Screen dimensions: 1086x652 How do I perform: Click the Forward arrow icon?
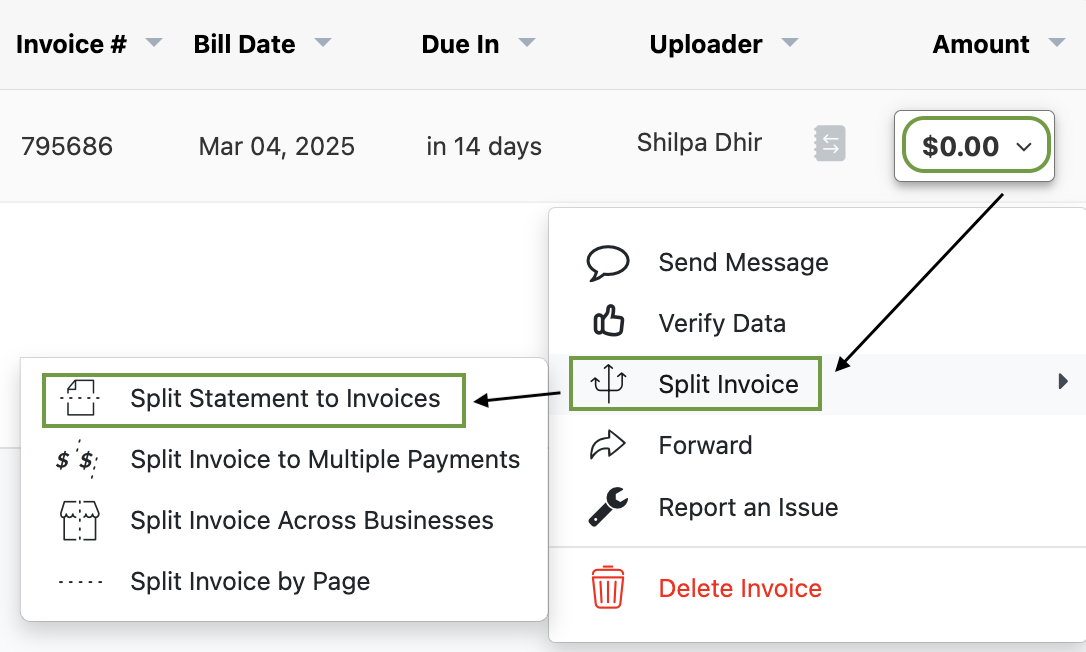coord(609,445)
